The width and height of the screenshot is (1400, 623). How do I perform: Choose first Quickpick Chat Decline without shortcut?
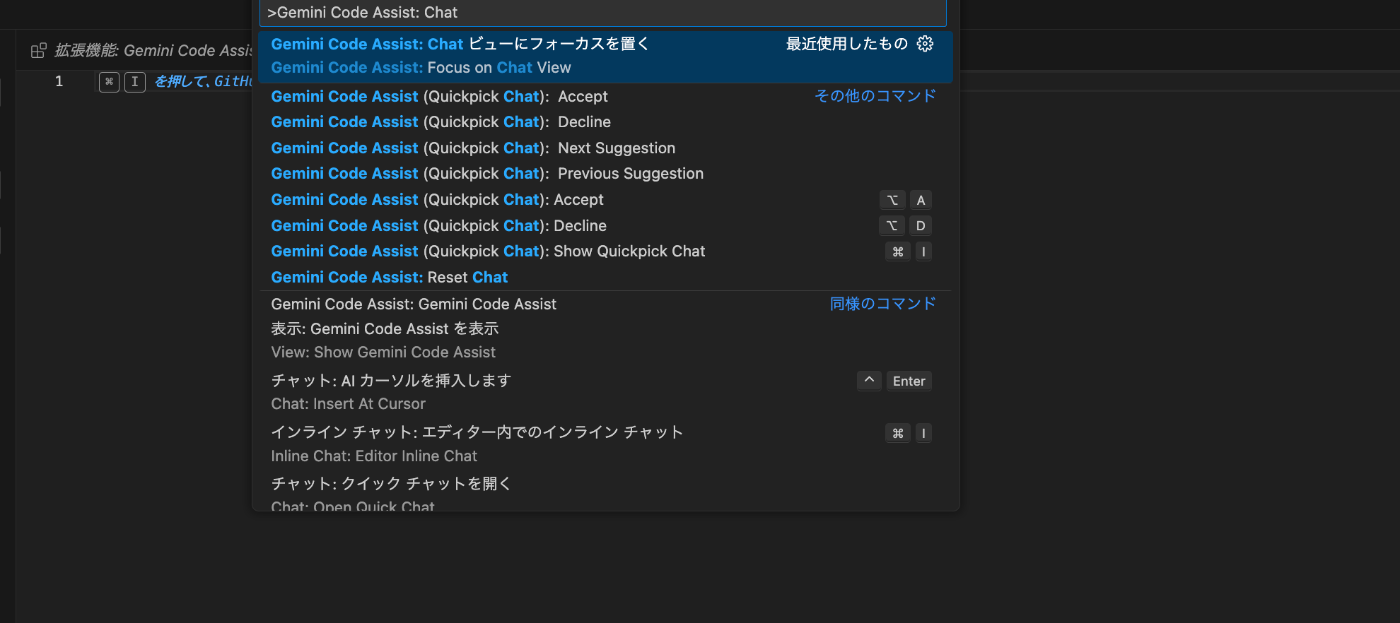605,122
